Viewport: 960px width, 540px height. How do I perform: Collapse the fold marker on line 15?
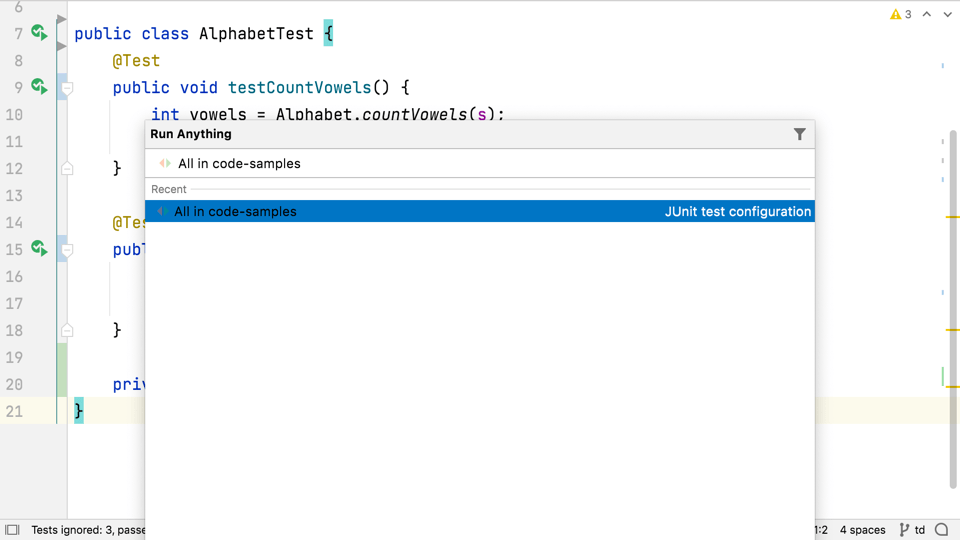coord(67,249)
